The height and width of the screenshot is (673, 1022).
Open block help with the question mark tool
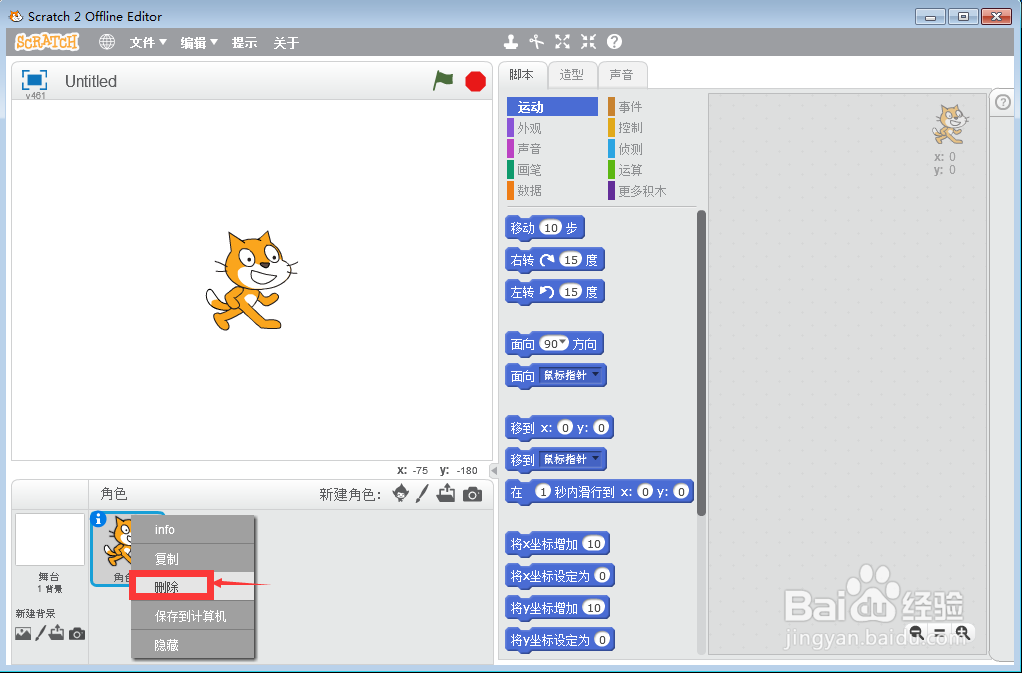(613, 42)
